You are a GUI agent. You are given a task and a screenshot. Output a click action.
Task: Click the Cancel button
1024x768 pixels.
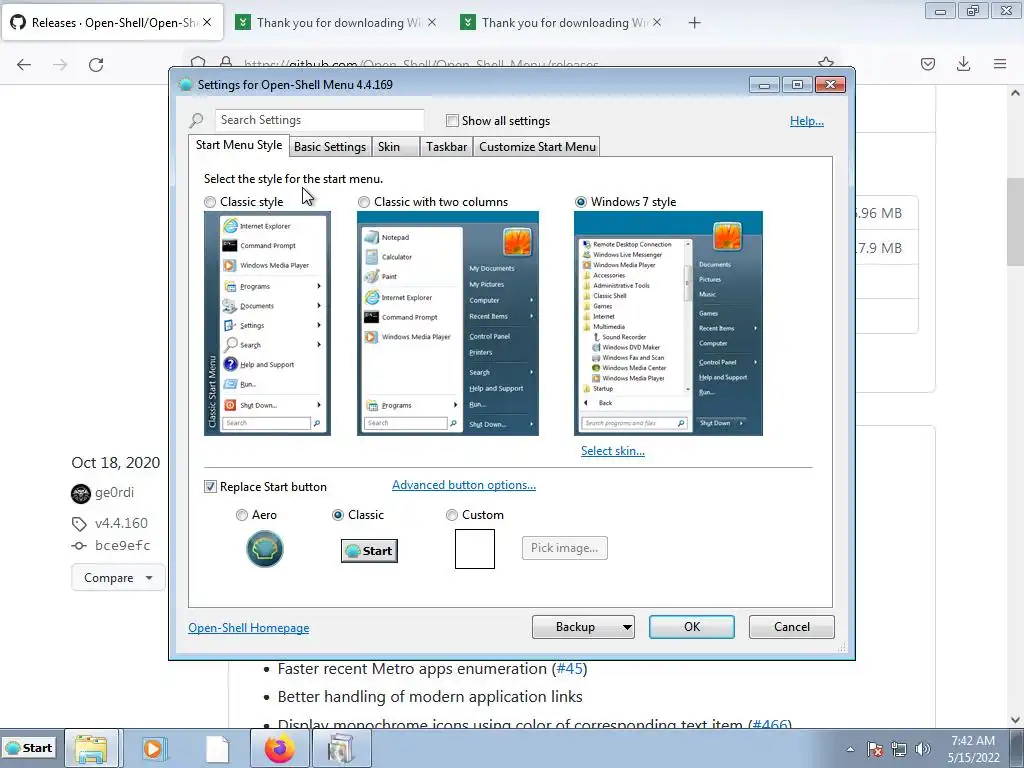792,627
